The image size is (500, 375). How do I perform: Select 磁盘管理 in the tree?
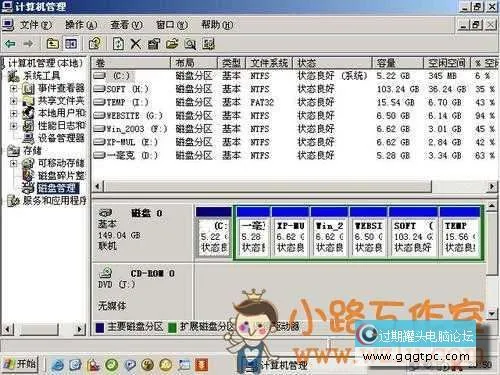click(57, 188)
